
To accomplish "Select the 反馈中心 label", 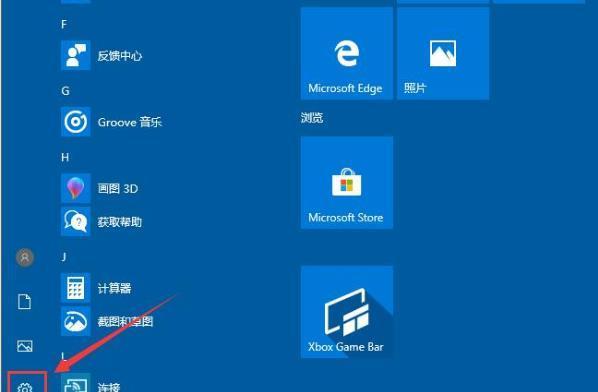I will click(119, 56).
